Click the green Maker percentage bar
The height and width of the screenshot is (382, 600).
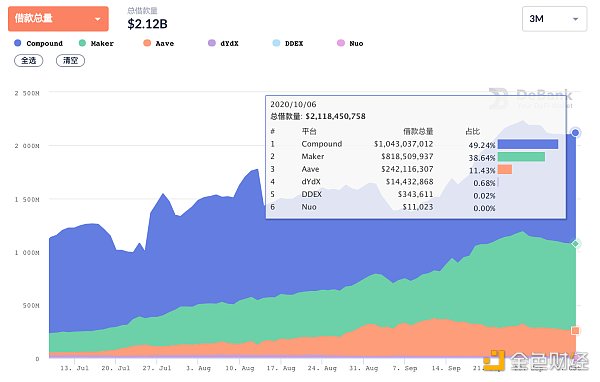[x=521, y=157]
